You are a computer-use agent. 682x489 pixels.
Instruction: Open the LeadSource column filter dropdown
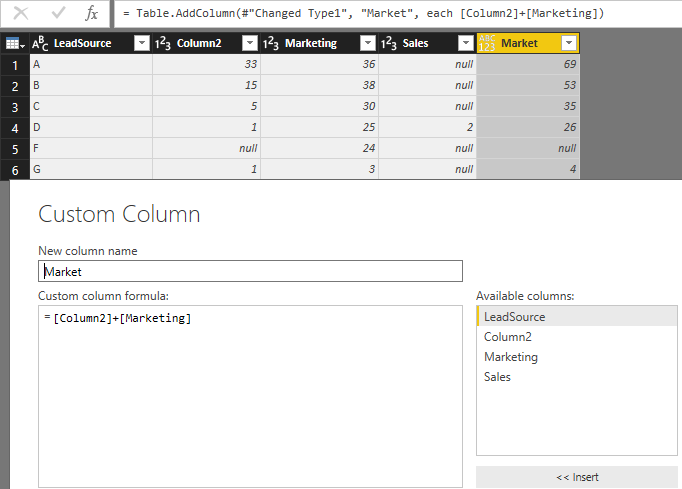(142, 43)
